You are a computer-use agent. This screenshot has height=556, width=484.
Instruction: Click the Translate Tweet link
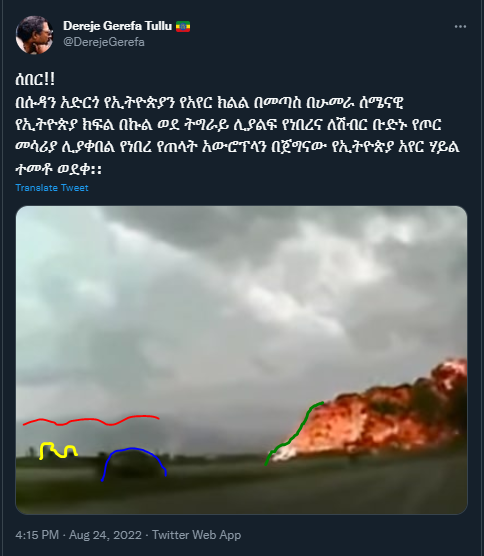click(x=52, y=188)
